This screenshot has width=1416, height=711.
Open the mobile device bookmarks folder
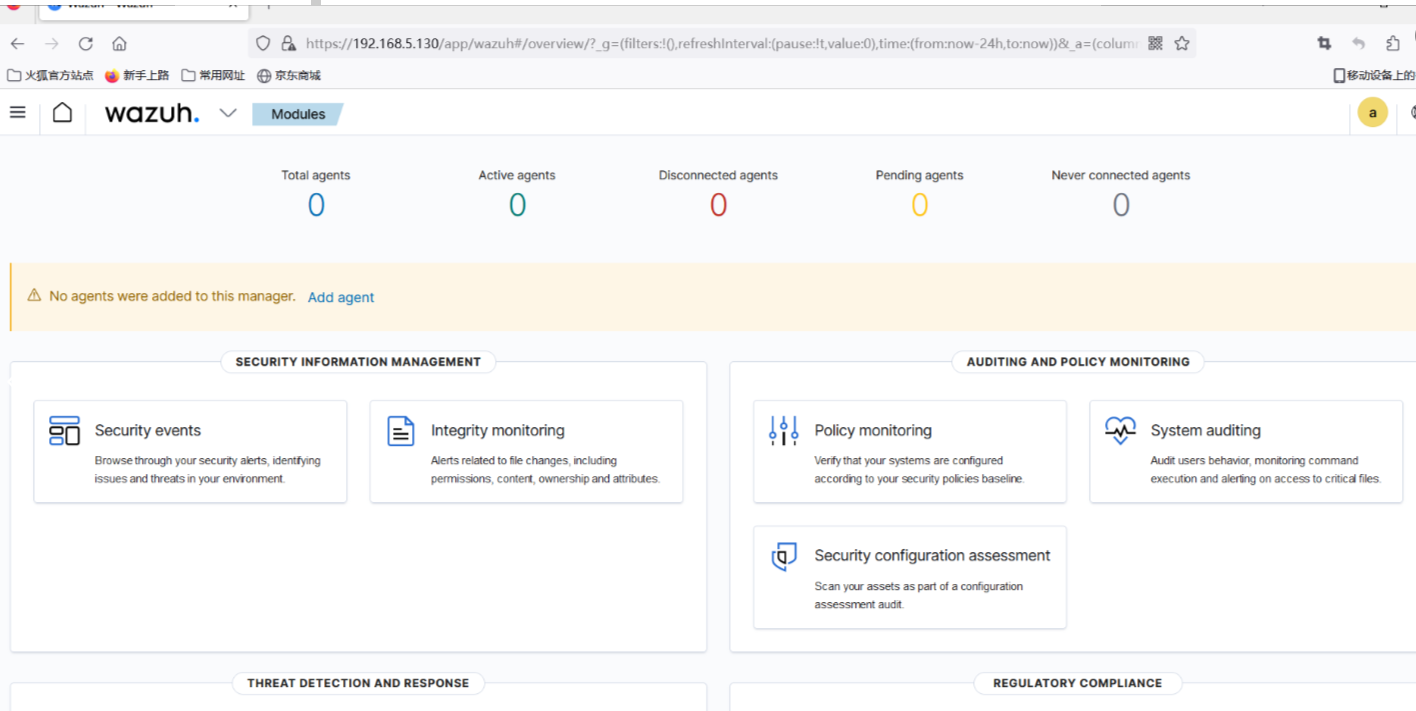point(1374,75)
